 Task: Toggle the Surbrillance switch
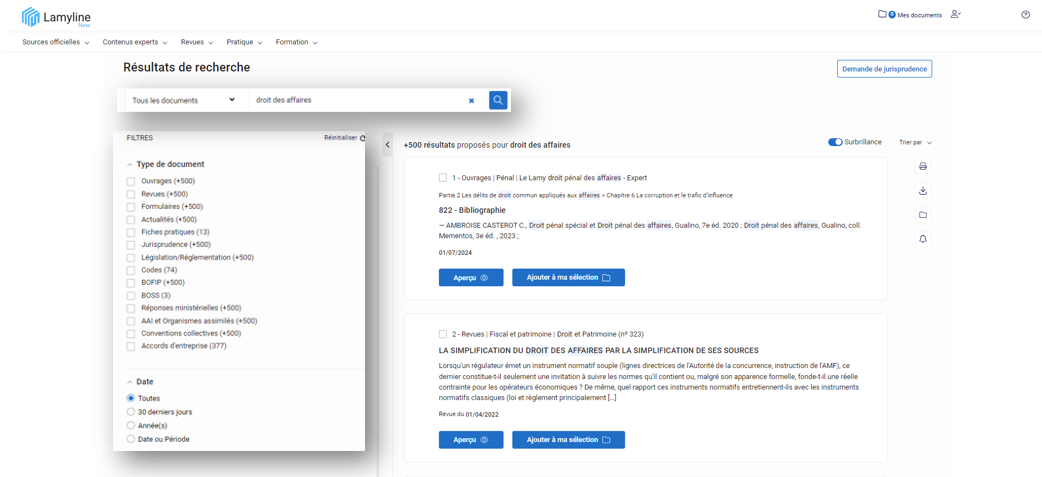click(x=835, y=142)
